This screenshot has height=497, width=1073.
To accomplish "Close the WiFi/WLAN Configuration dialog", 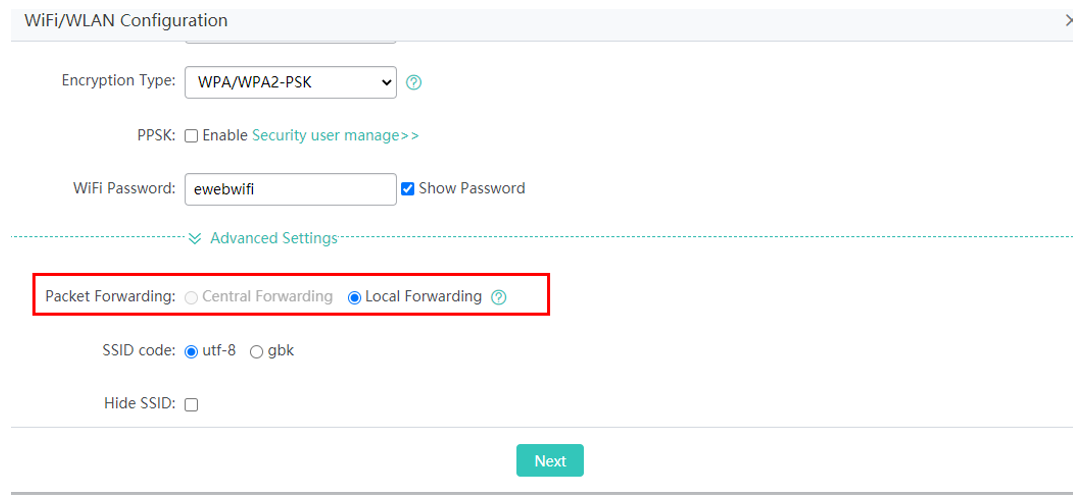I will 1069,20.
